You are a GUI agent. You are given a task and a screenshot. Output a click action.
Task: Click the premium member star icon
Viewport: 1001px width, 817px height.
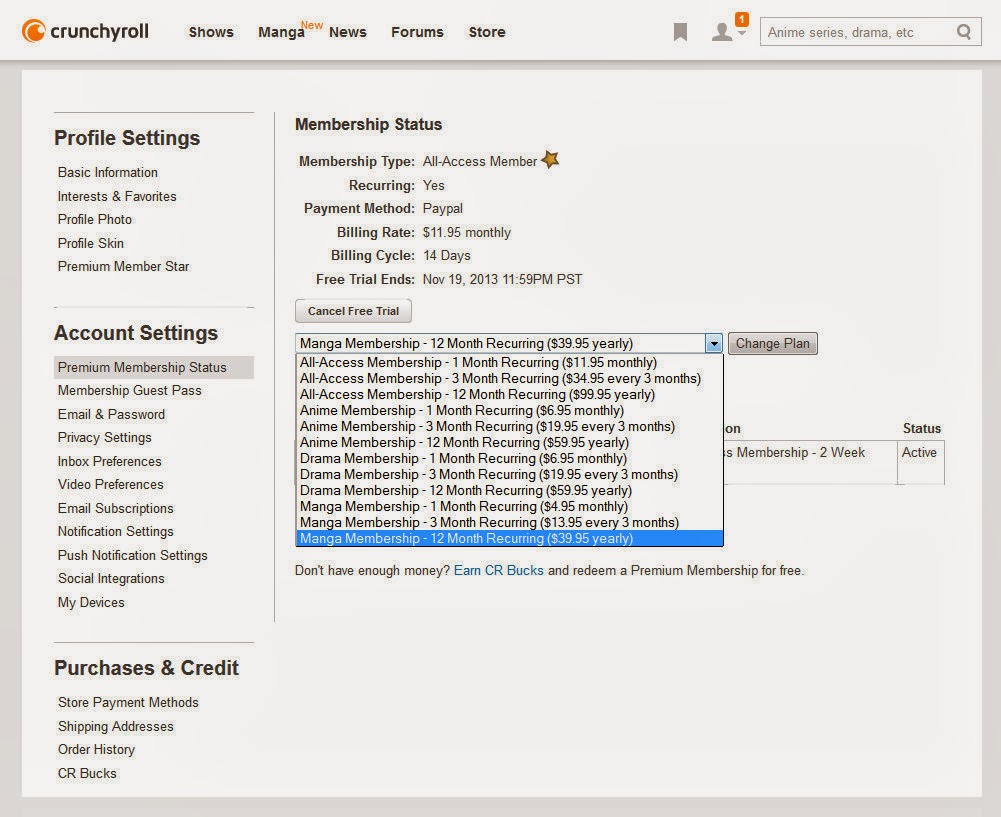click(x=550, y=160)
